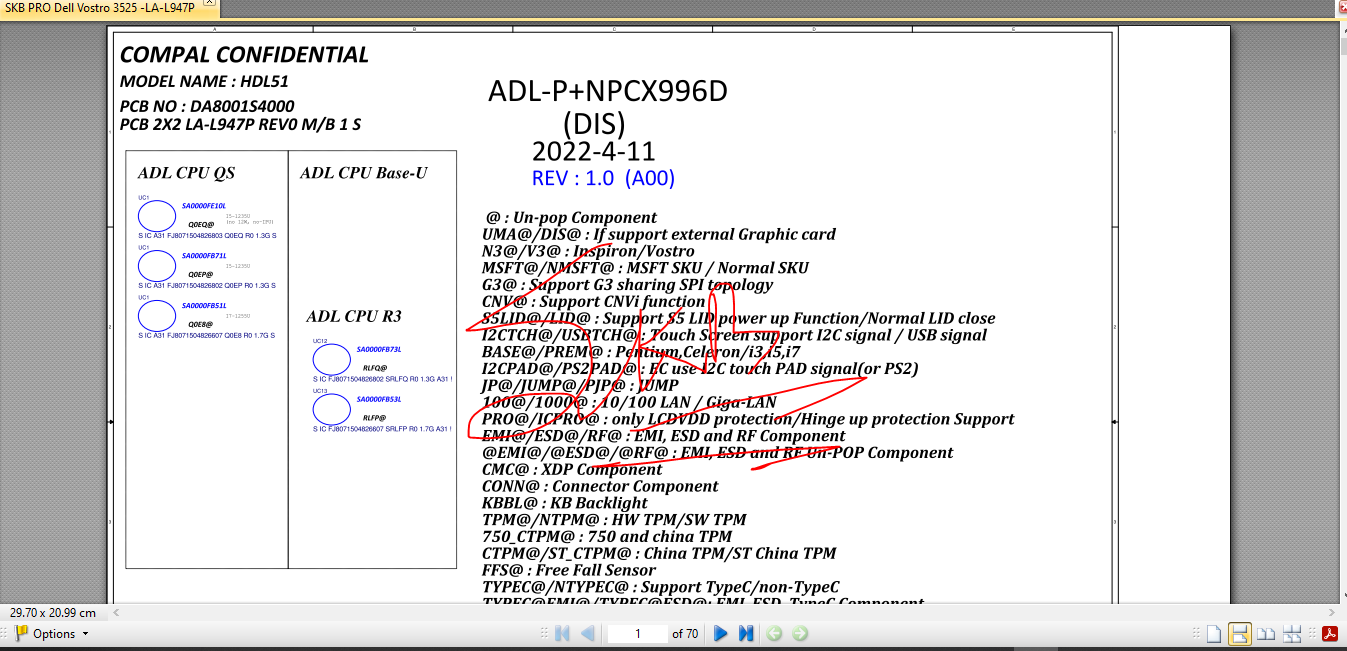Click '750_CTPM@ : 750 and china TPM' line

coord(607,537)
